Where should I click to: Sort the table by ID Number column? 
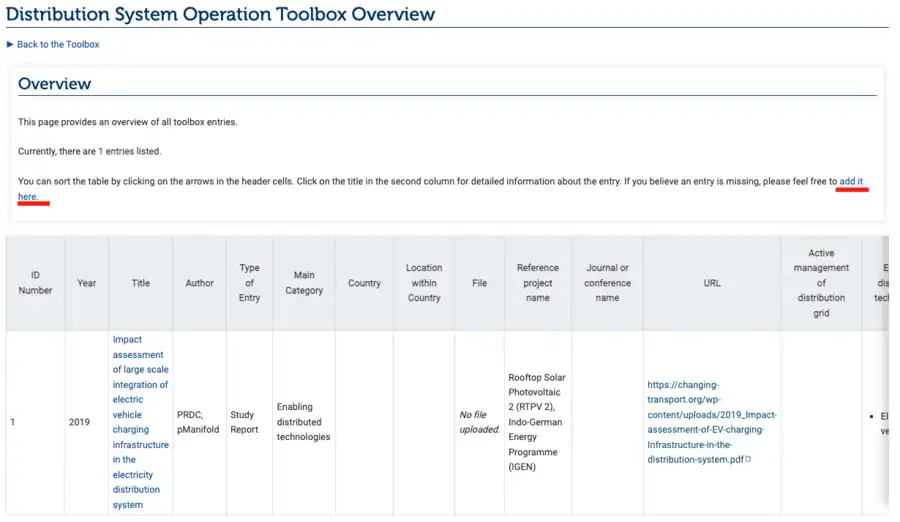pos(35,283)
